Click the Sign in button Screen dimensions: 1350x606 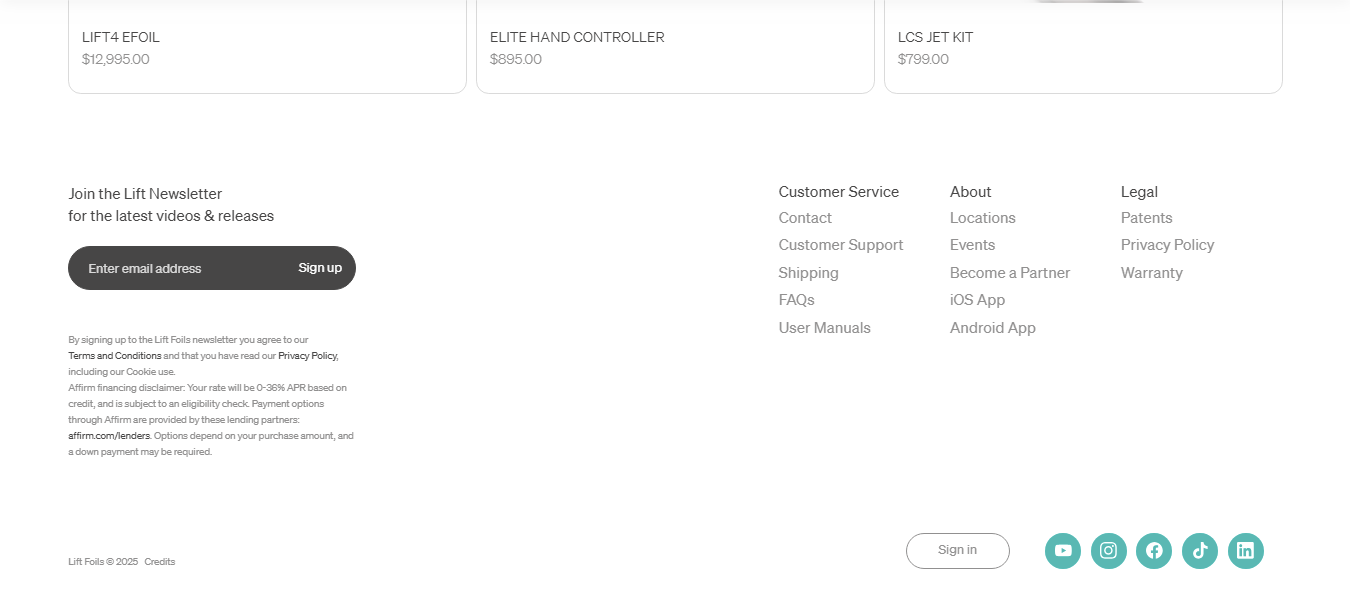pyautogui.click(x=958, y=551)
